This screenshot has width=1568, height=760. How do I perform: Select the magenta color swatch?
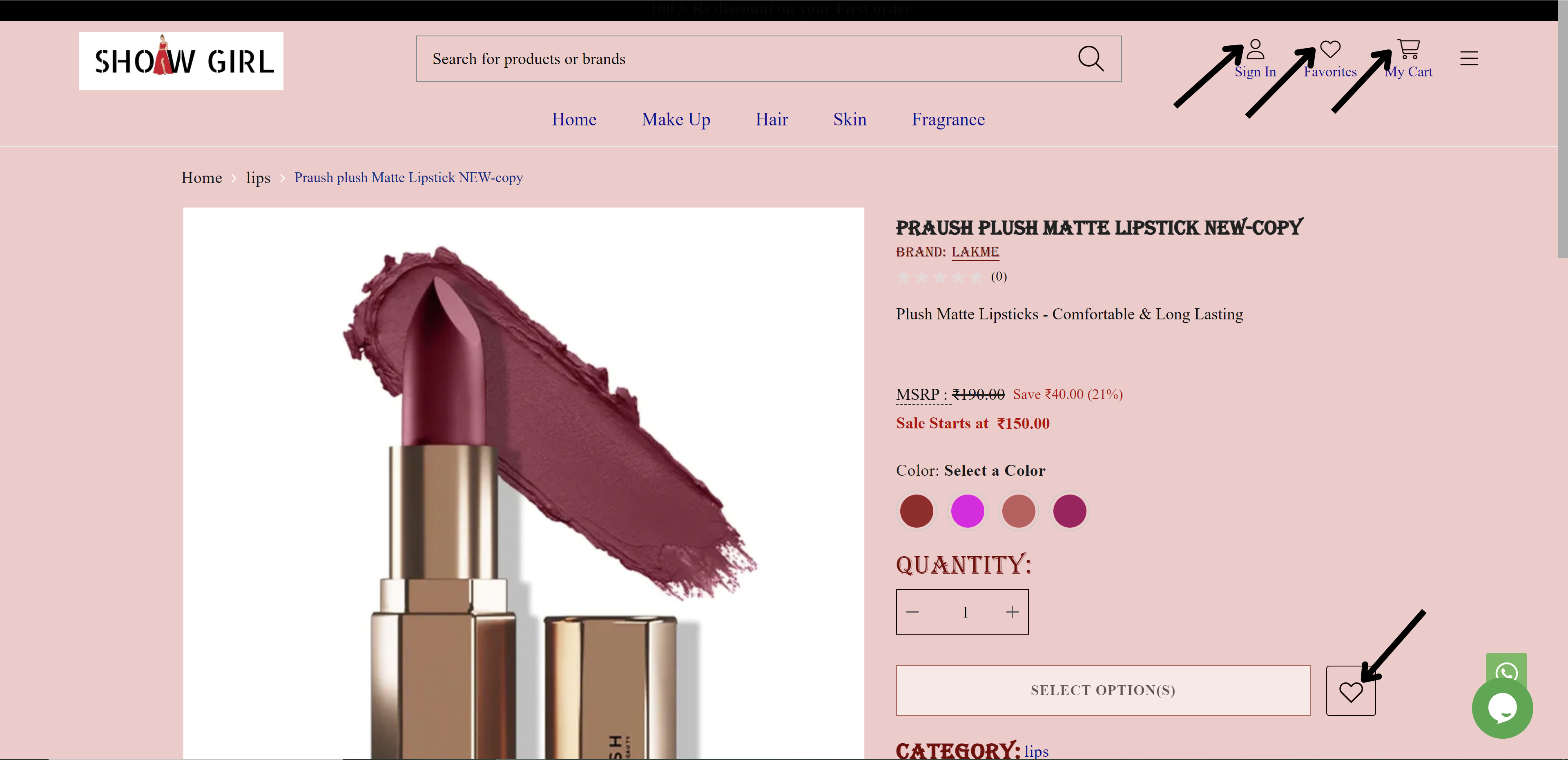[x=967, y=510]
